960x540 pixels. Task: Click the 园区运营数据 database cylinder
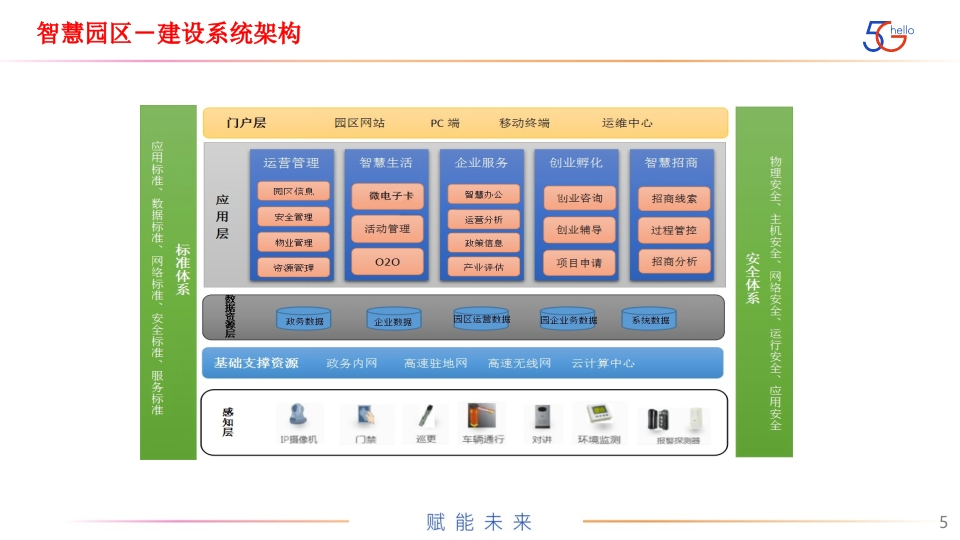click(x=481, y=318)
